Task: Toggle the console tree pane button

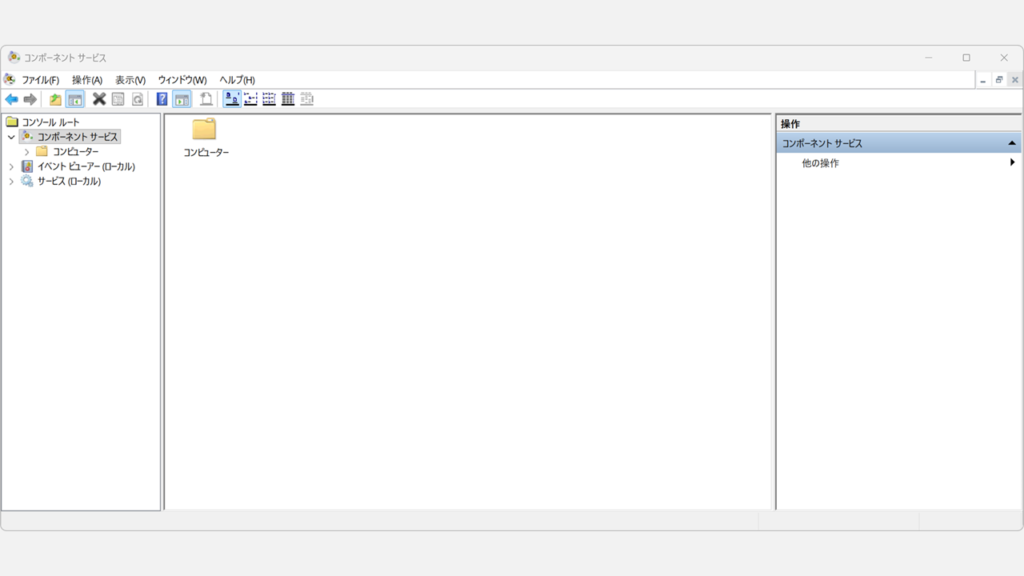Action: (75, 99)
